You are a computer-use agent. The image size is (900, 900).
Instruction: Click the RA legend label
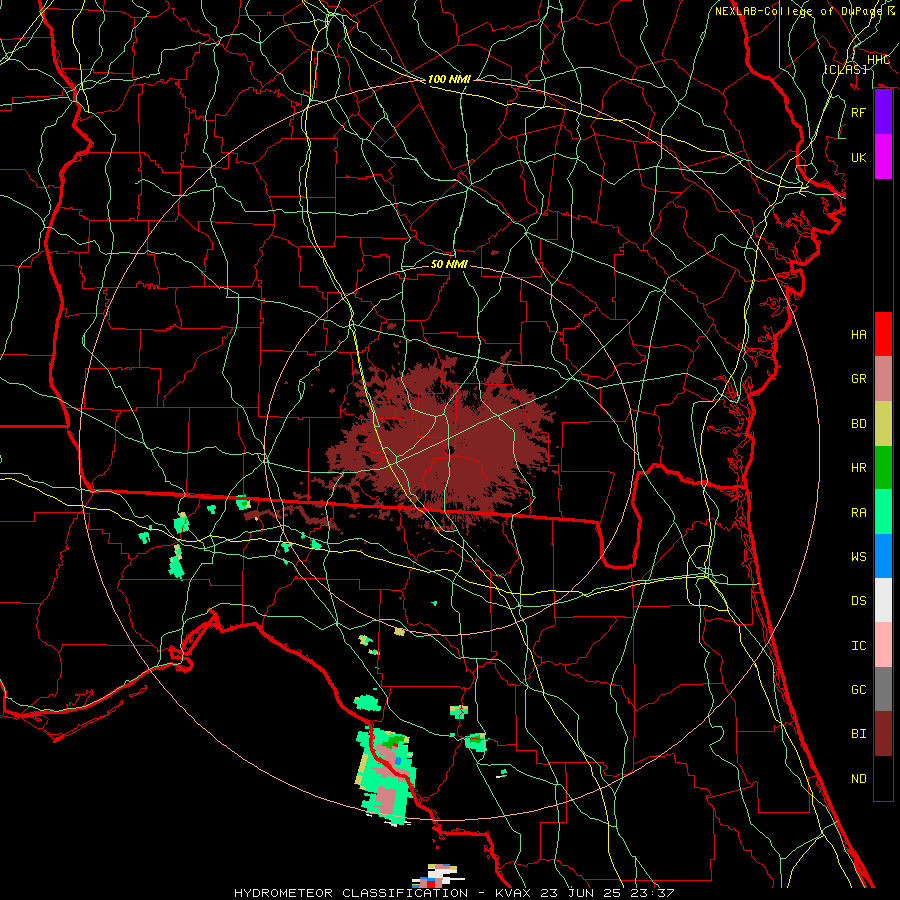pyautogui.click(x=859, y=513)
